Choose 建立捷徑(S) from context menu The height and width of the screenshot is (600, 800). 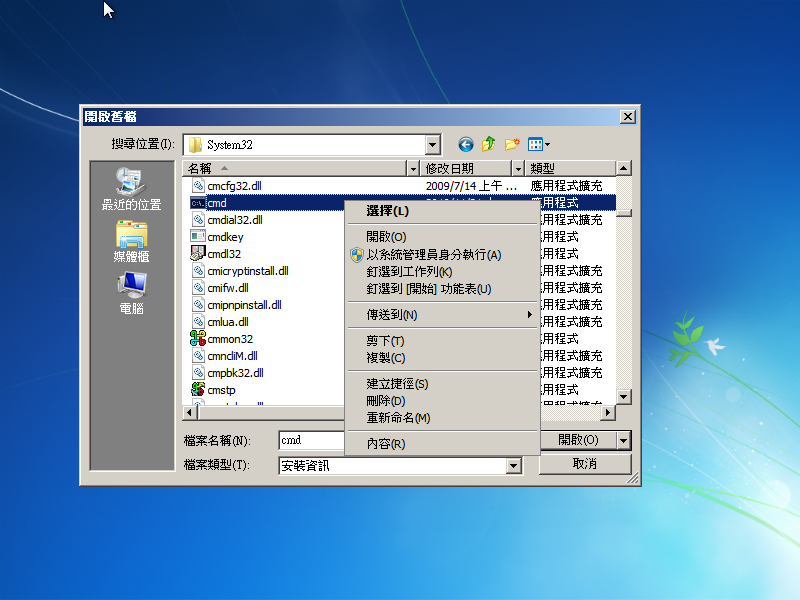coord(443,384)
